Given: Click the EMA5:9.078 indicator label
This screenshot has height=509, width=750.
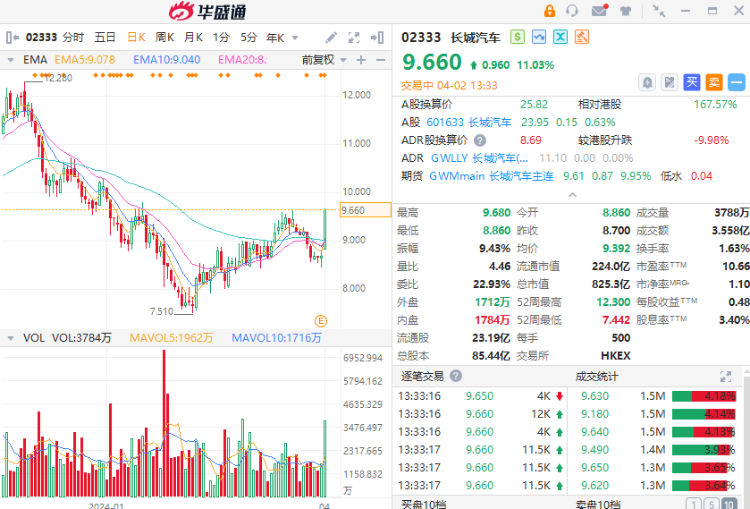Looking at the screenshot, I should (85, 60).
